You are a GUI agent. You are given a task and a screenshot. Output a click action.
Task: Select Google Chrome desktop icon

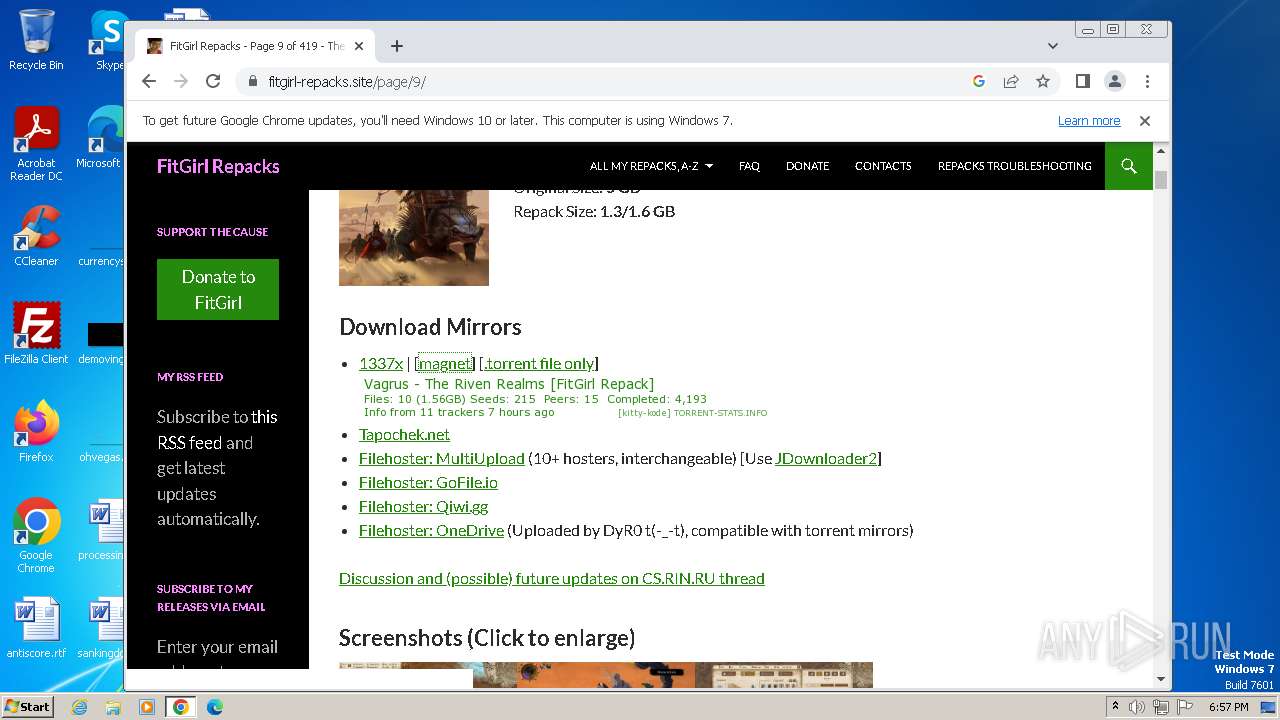36,536
